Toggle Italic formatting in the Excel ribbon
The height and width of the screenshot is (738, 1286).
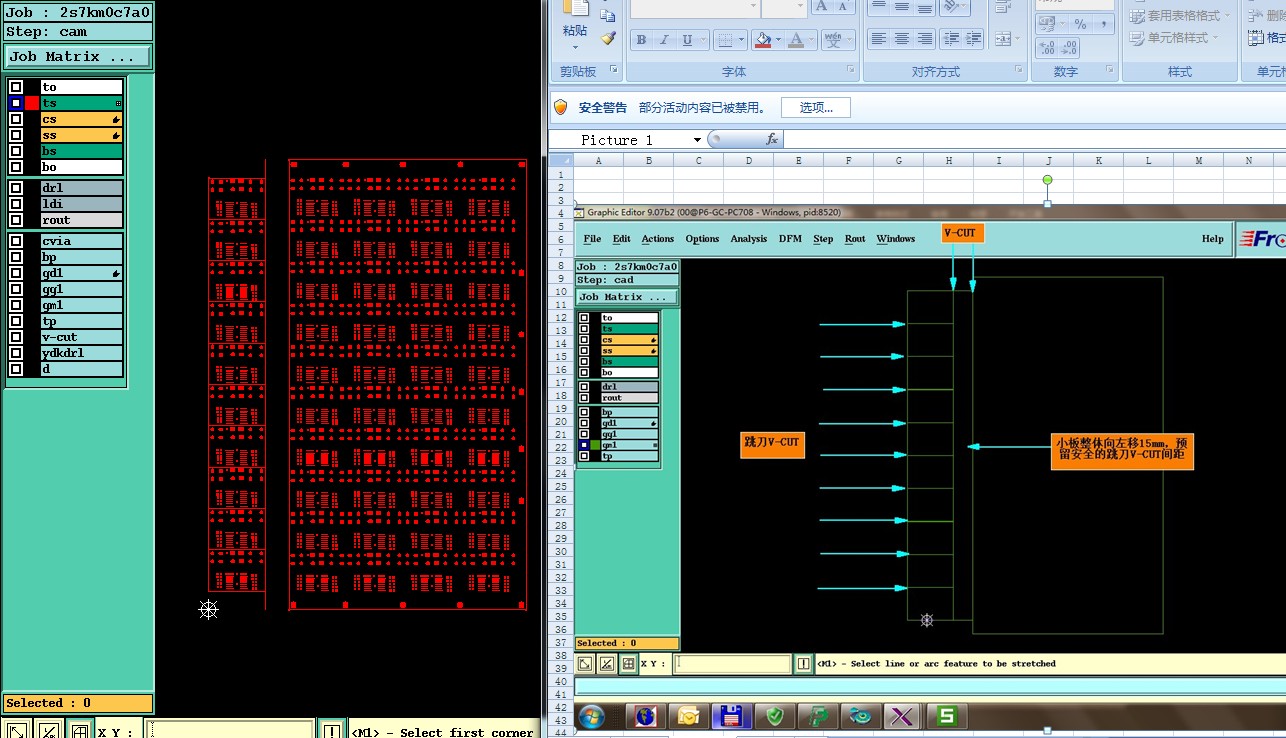tap(664, 40)
